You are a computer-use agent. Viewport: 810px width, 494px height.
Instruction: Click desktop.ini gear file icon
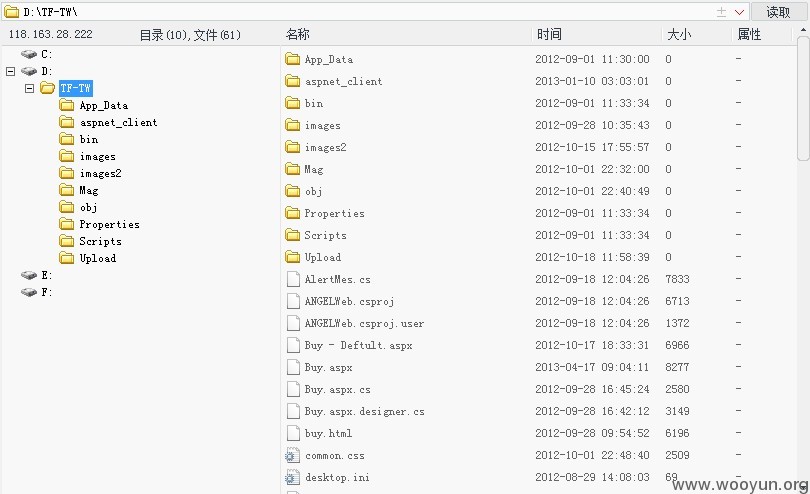tap(292, 477)
